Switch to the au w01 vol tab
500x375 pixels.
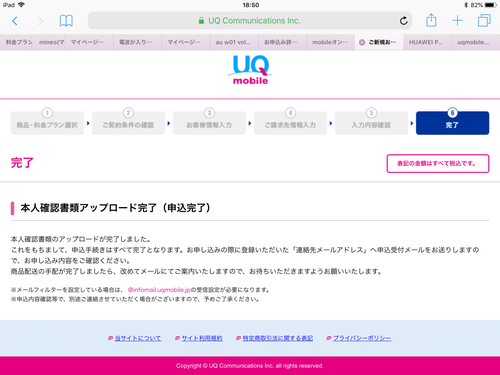point(234,42)
